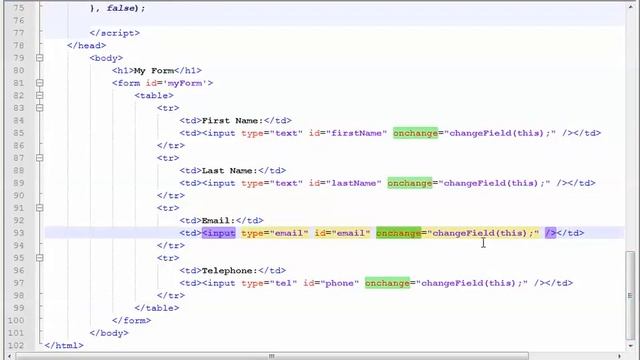This screenshot has height=360, width=640.
Task: Click the horizontal scrollbar thumb
Action: (x=272, y=356)
